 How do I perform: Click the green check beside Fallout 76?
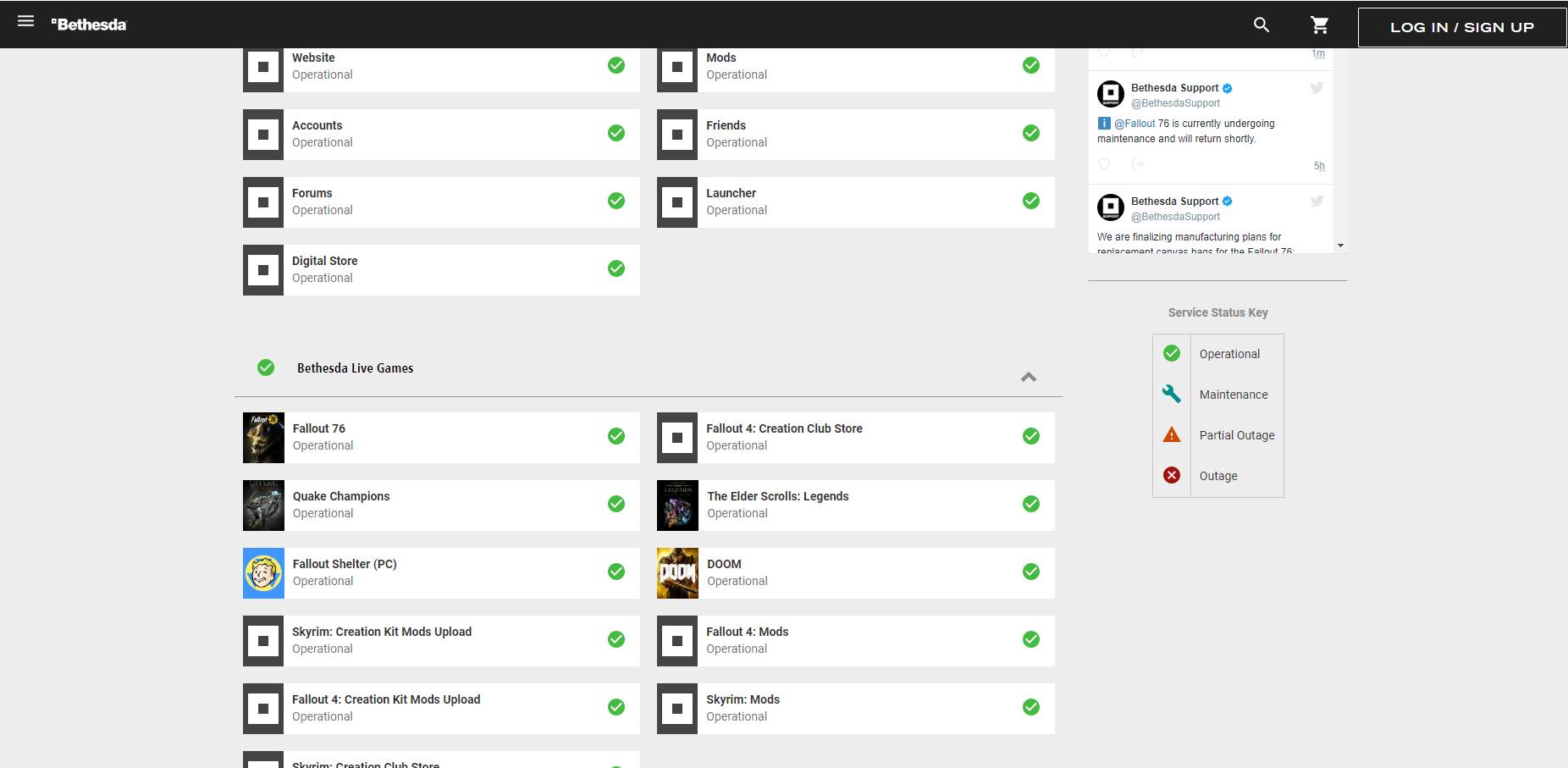pyautogui.click(x=616, y=436)
